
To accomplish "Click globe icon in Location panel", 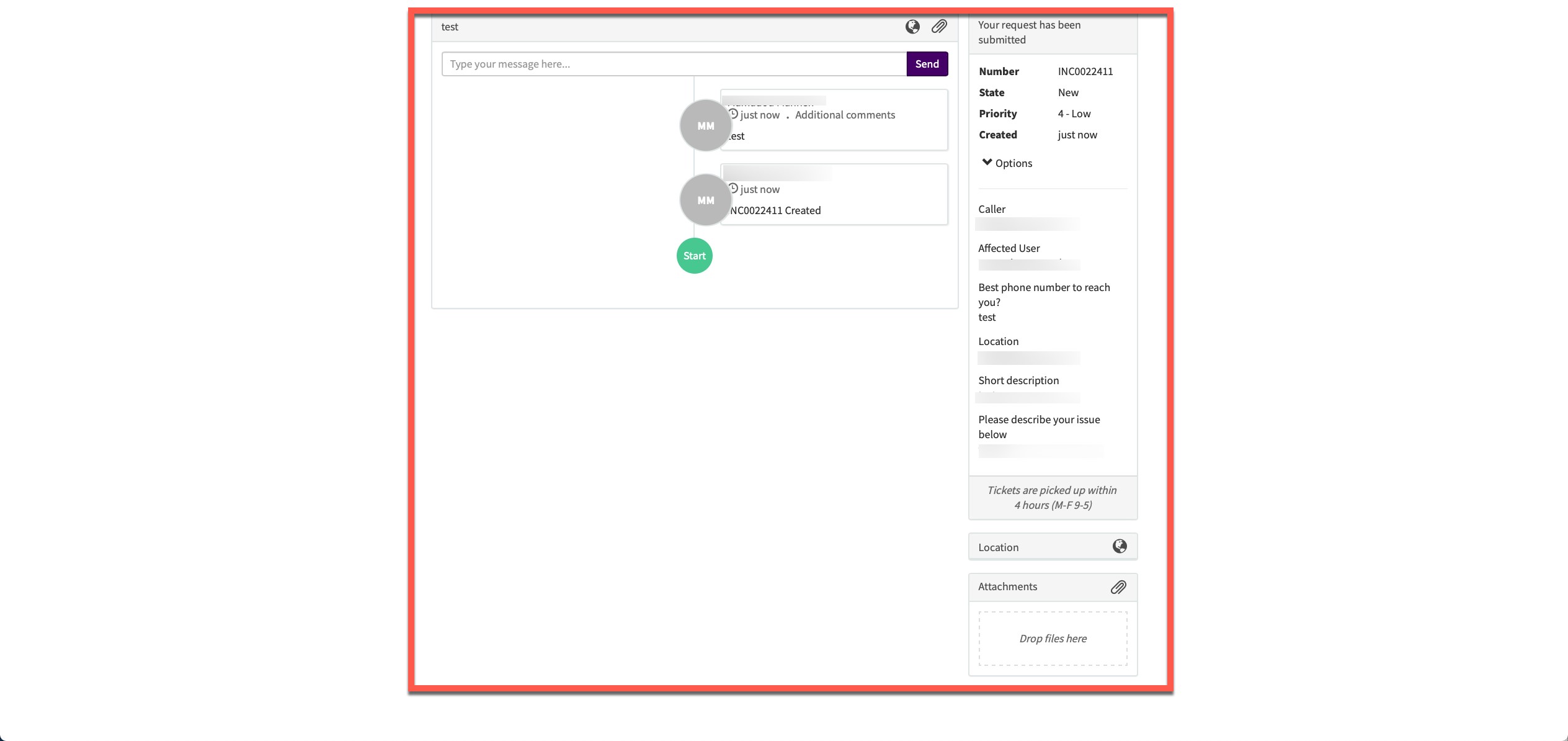I will coord(1120,547).
